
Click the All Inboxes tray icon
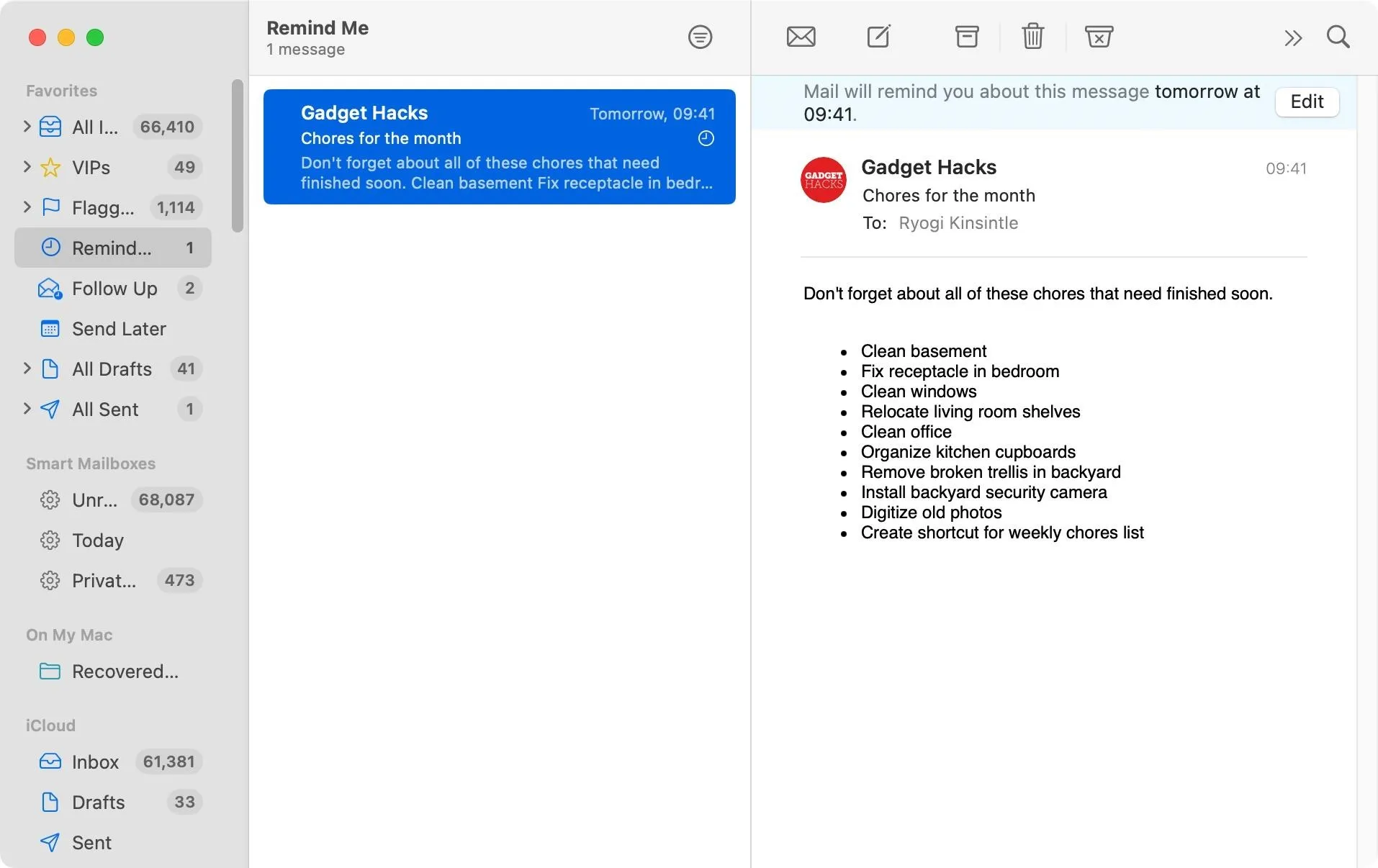point(50,127)
